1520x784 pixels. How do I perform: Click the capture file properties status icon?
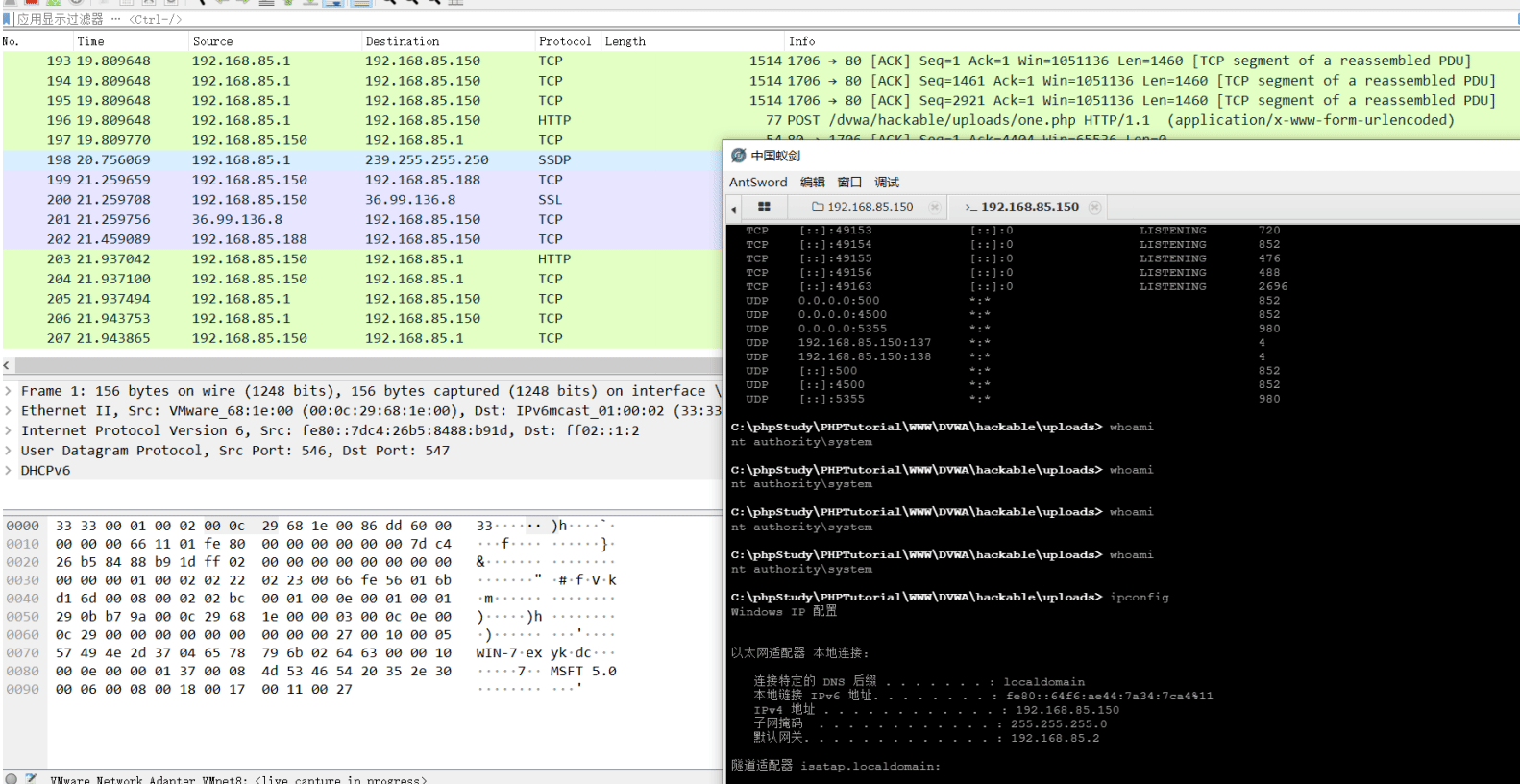tap(31, 779)
